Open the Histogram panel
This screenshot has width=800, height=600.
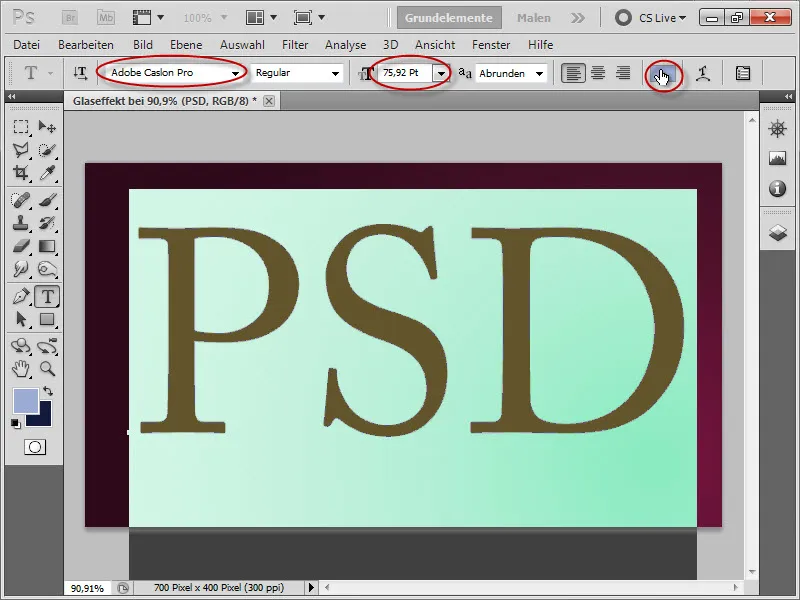[778, 157]
